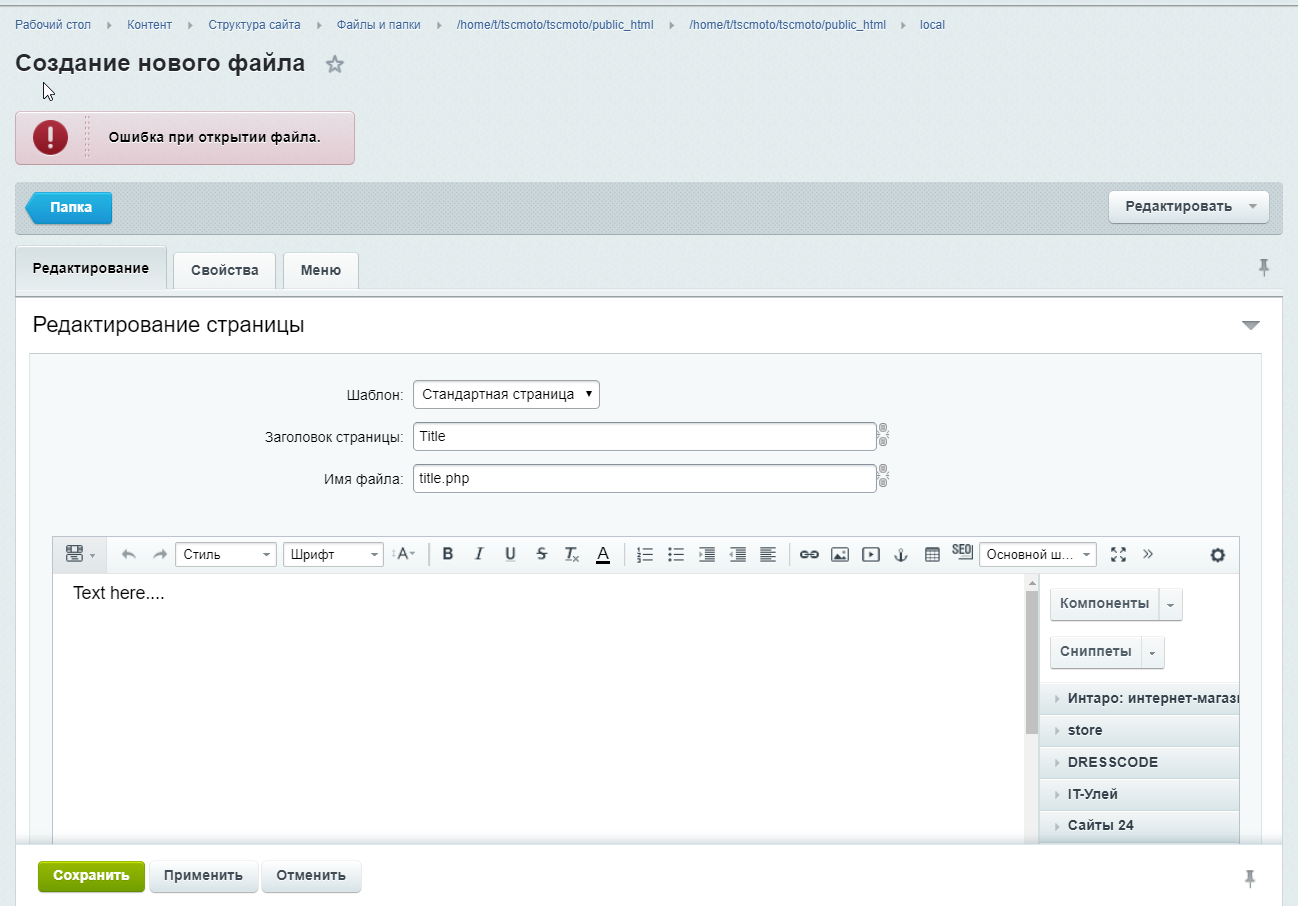Open the Шаблон template dropdown

tap(506, 394)
